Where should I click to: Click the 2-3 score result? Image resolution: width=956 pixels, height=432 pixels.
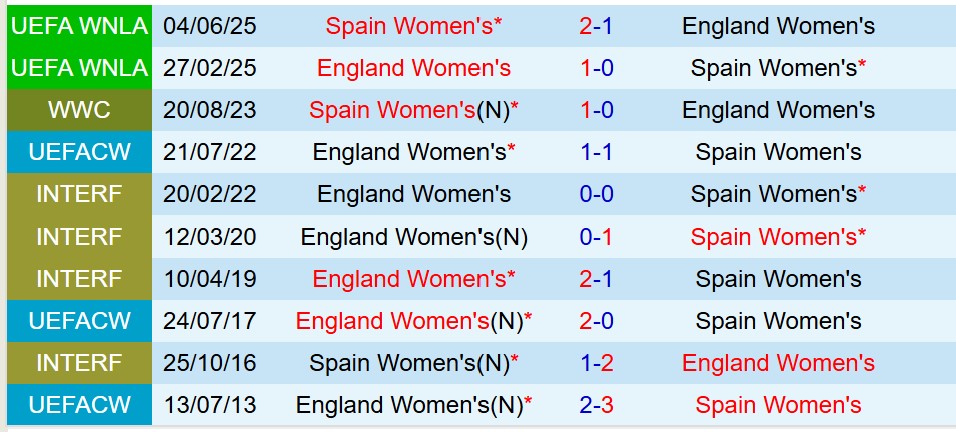(x=596, y=405)
